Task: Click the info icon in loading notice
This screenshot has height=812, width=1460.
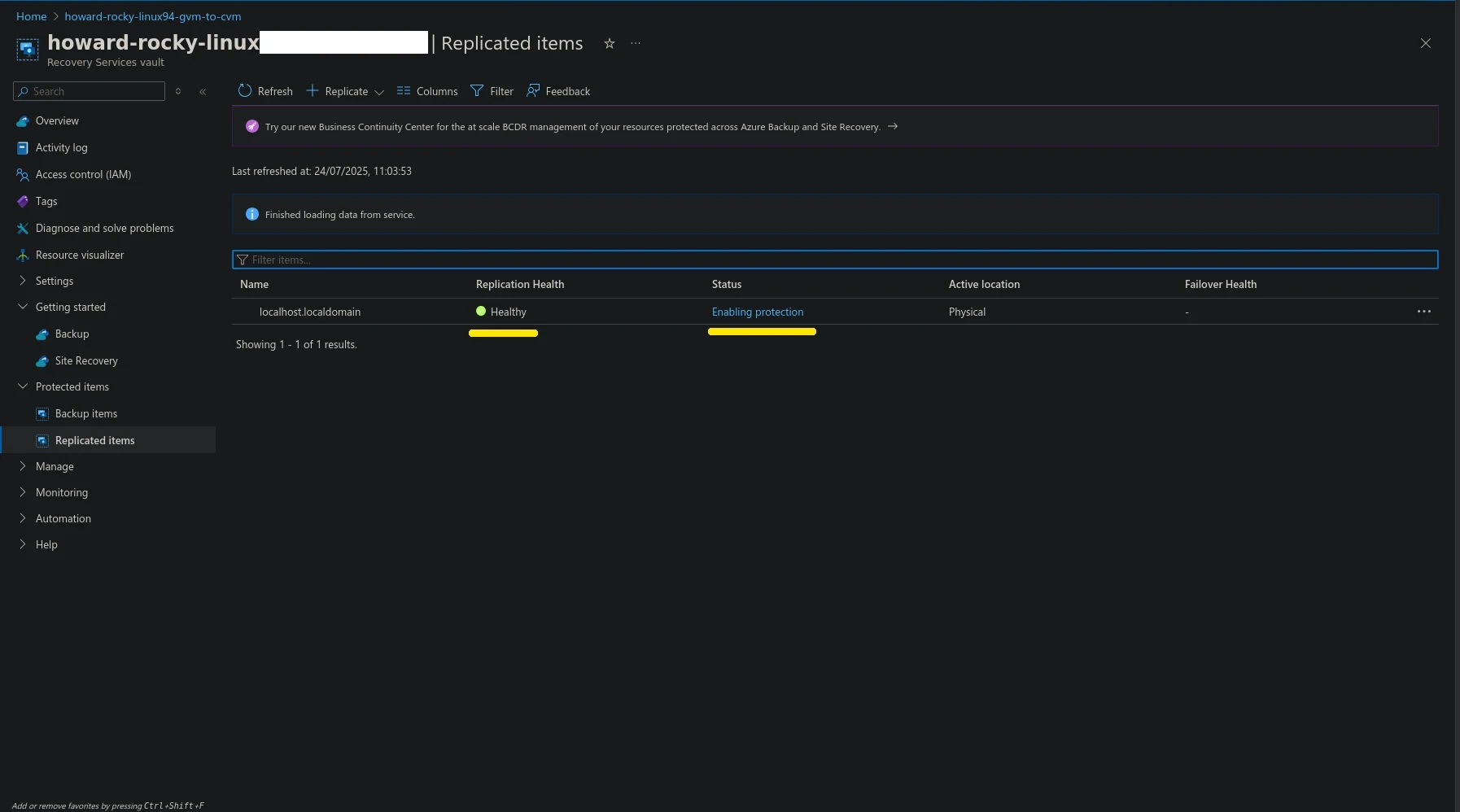Action: click(x=252, y=214)
